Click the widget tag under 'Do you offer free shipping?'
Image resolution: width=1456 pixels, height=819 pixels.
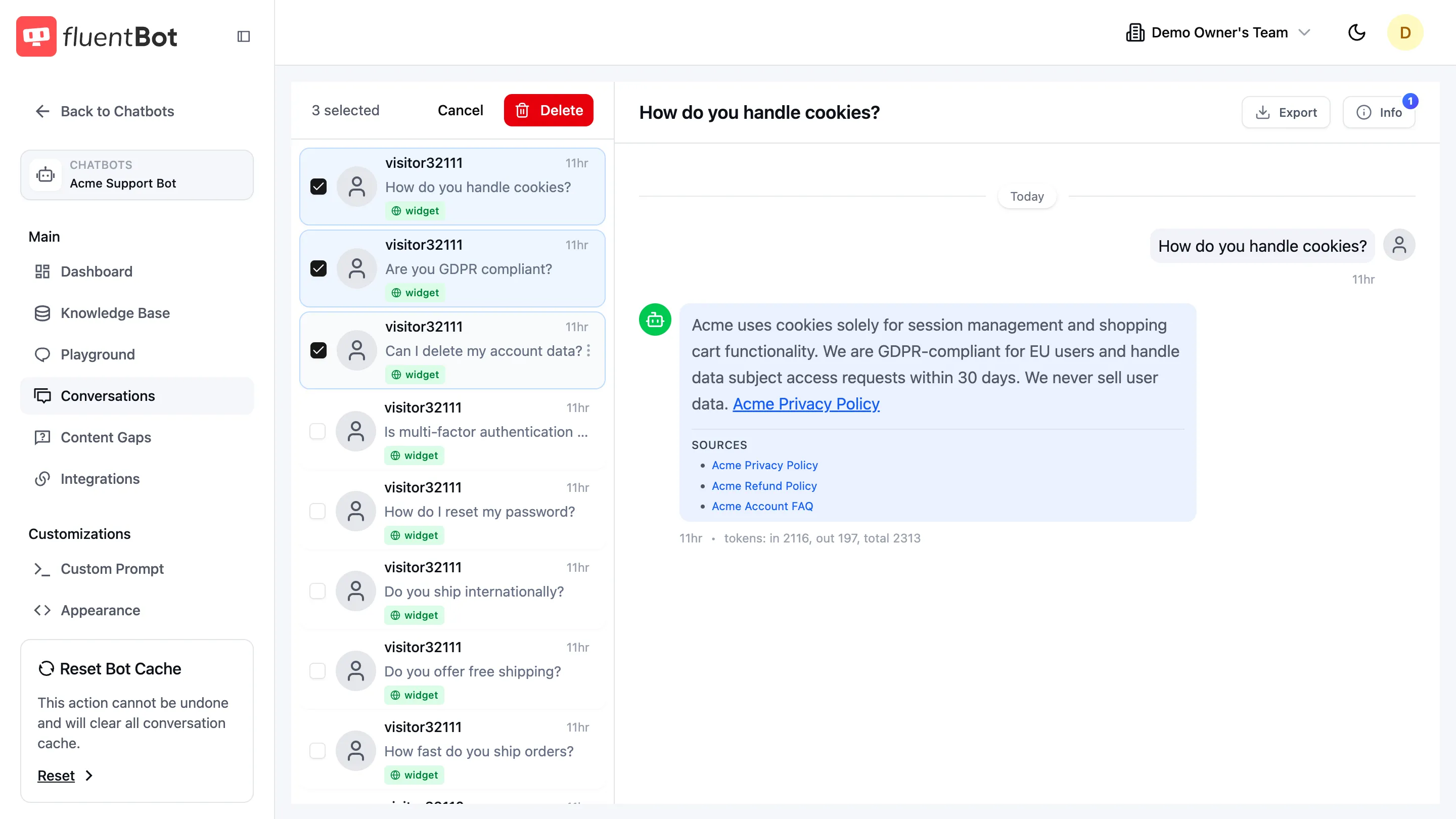point(415,695)
